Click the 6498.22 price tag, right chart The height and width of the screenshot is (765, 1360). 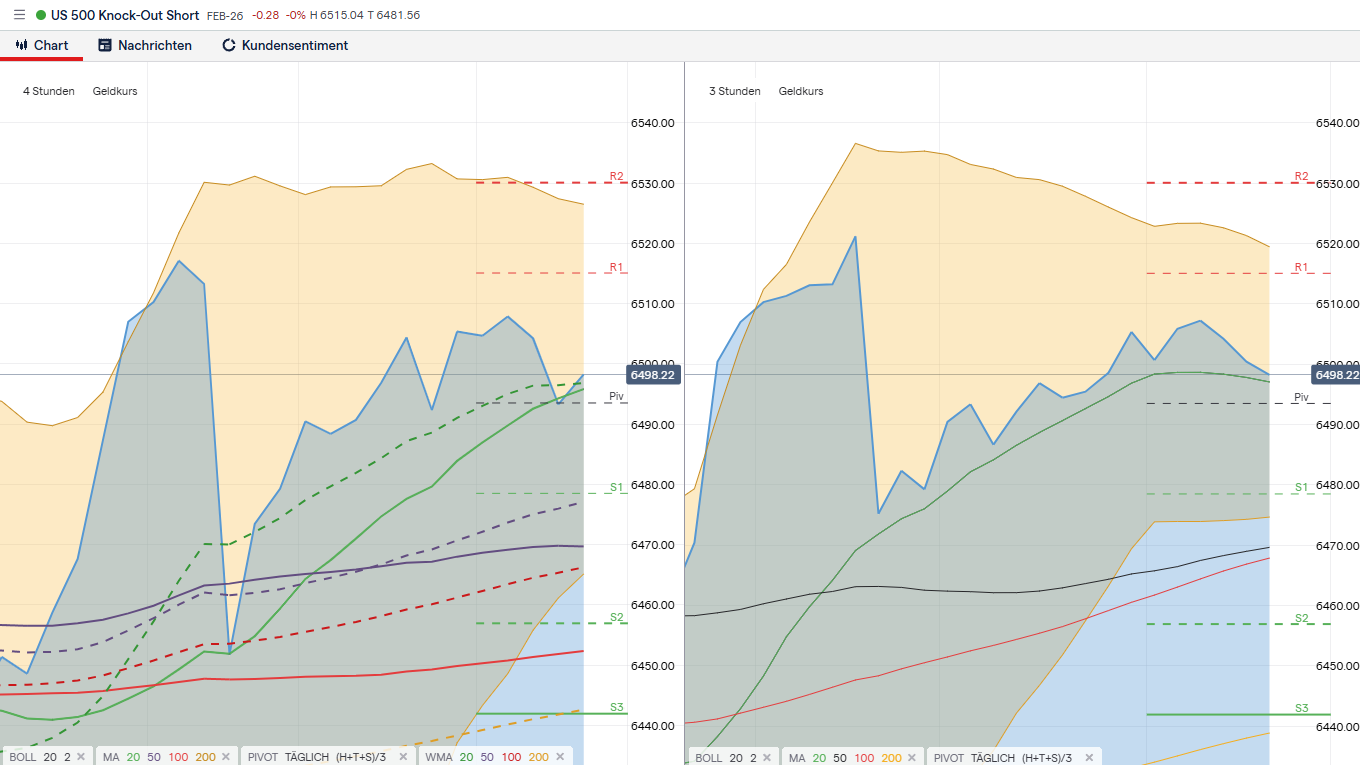point(1336,375)
